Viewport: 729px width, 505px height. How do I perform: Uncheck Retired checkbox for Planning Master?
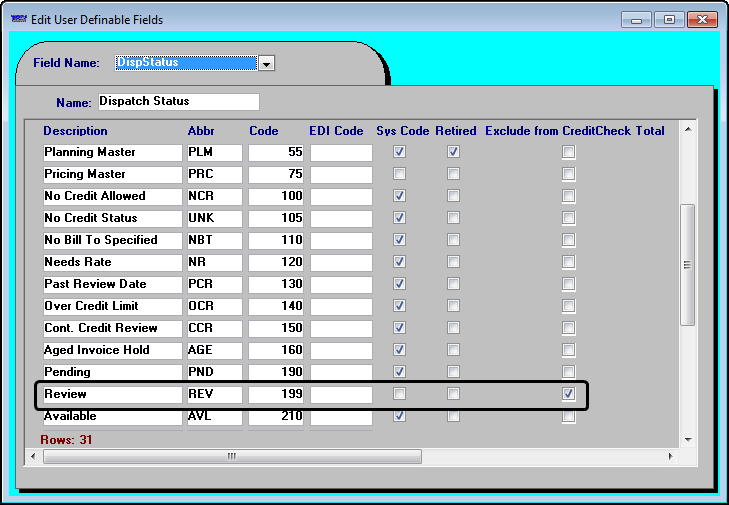click(x=454, y=152)
